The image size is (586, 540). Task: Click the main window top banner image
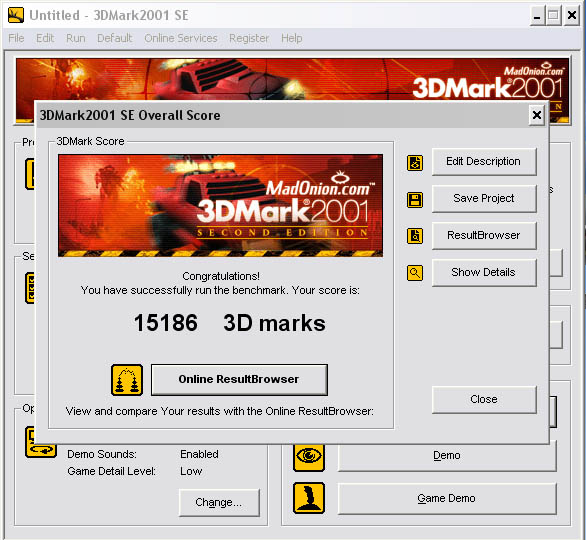pyautogui.click(x=292, y=79)
